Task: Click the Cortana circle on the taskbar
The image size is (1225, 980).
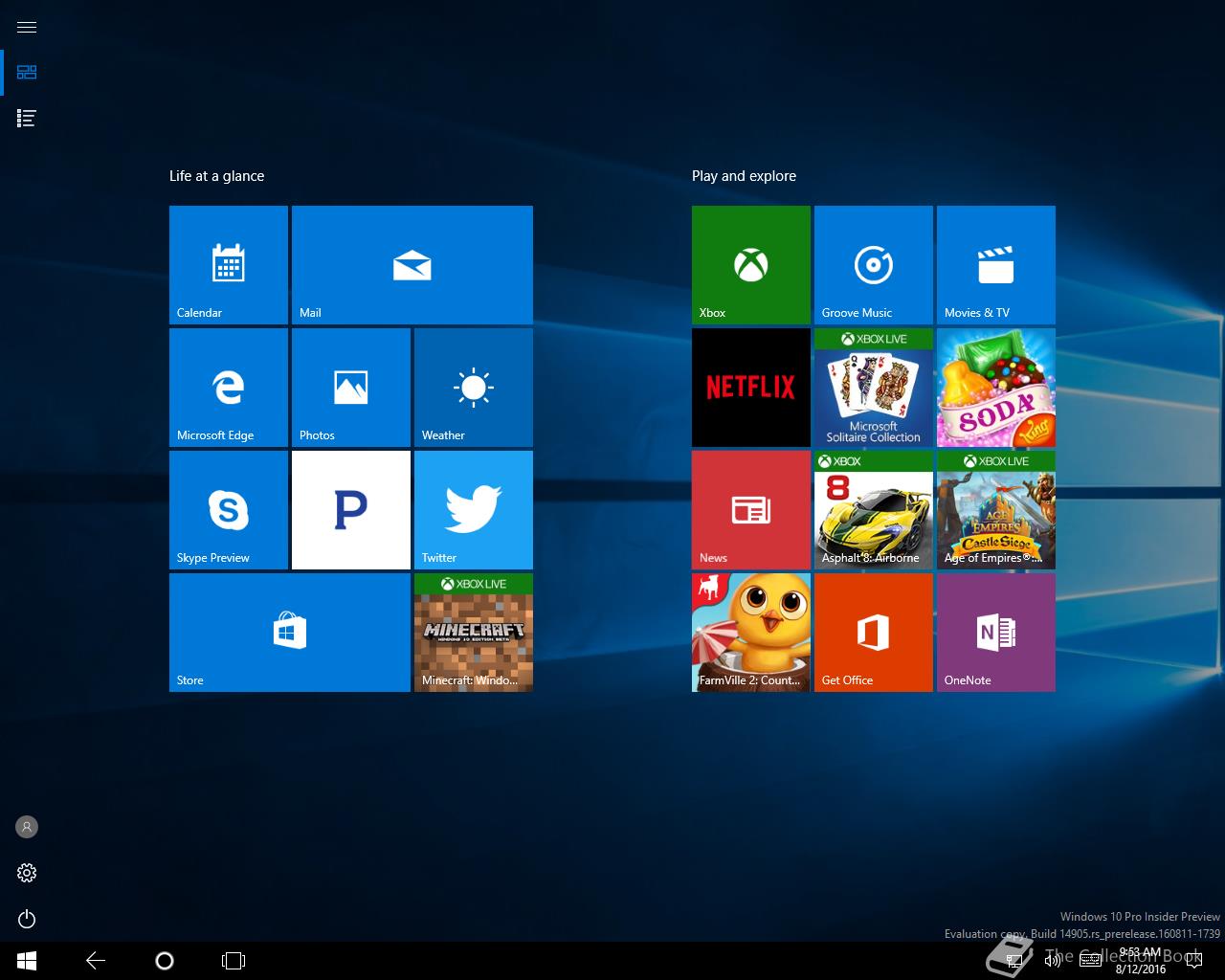Action: tap(165, 961)
